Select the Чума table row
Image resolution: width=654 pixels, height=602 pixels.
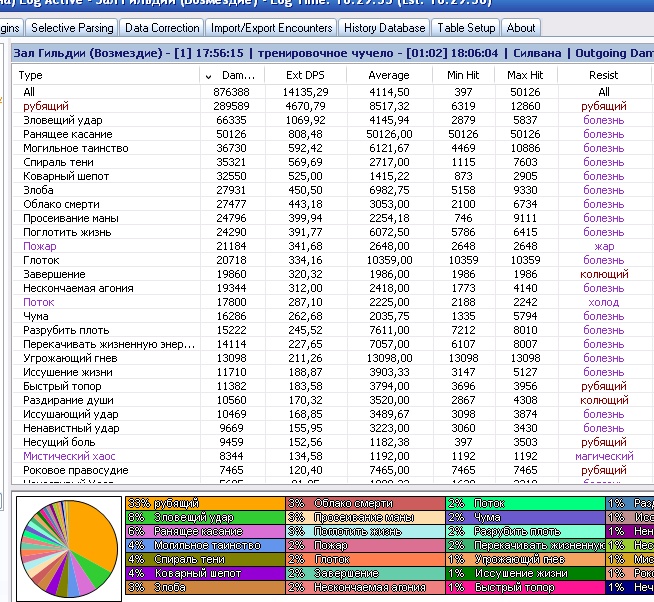coord(332,316)
